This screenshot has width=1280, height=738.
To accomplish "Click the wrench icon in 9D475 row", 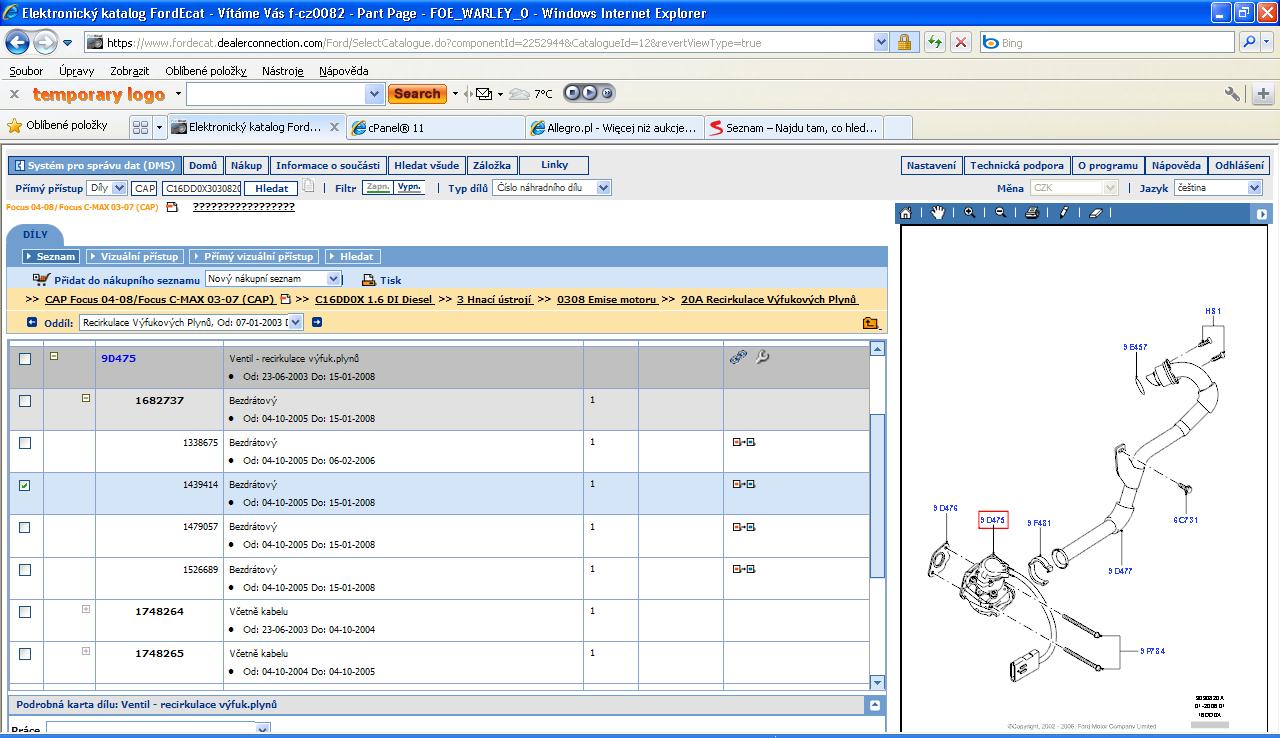I will coord(763,357).
